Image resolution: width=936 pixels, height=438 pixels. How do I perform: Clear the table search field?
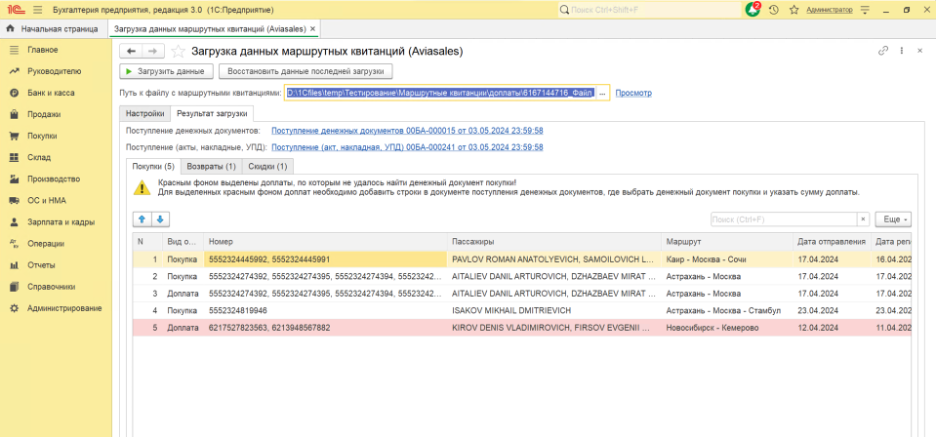(x=863, y=220)
